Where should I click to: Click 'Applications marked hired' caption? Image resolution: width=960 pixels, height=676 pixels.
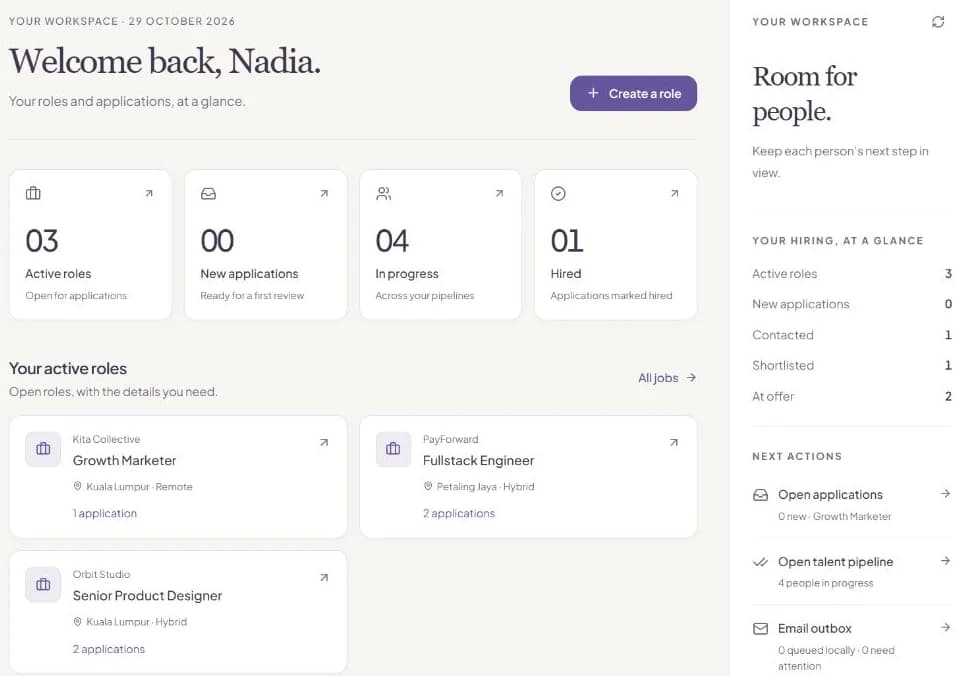click(611, 296)
